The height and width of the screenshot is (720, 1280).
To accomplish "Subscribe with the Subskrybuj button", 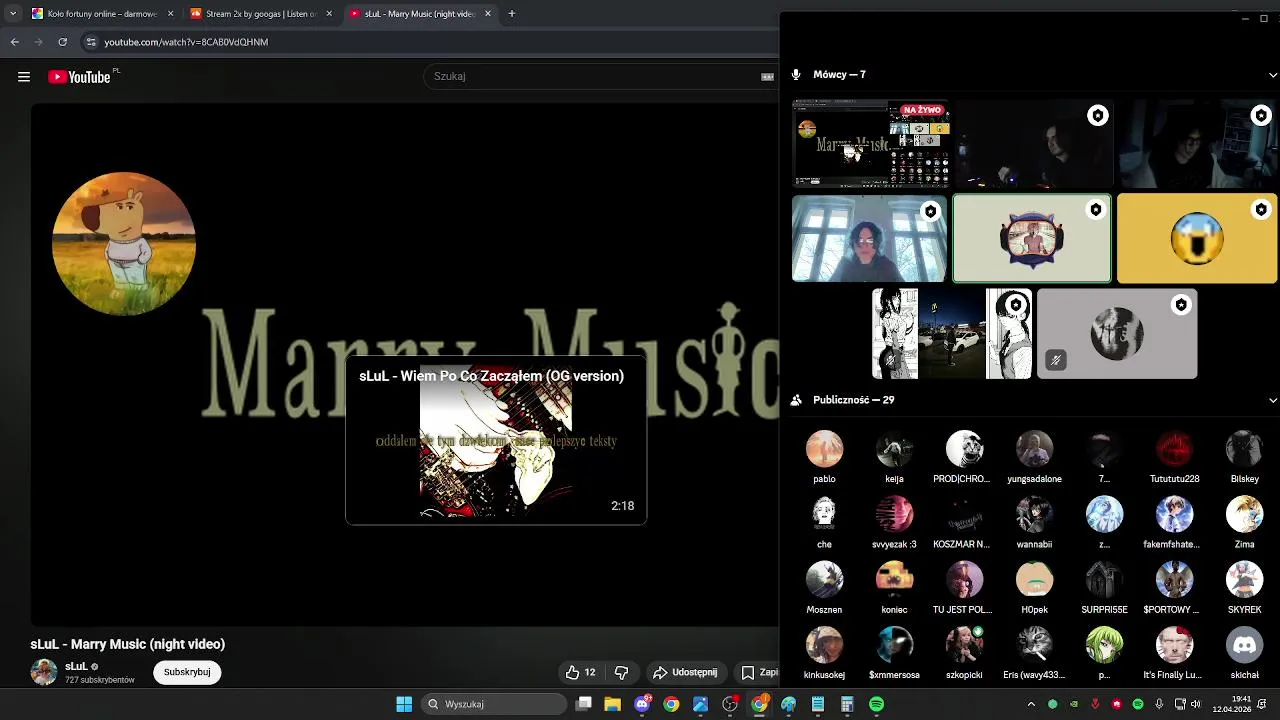I will 187,672.
